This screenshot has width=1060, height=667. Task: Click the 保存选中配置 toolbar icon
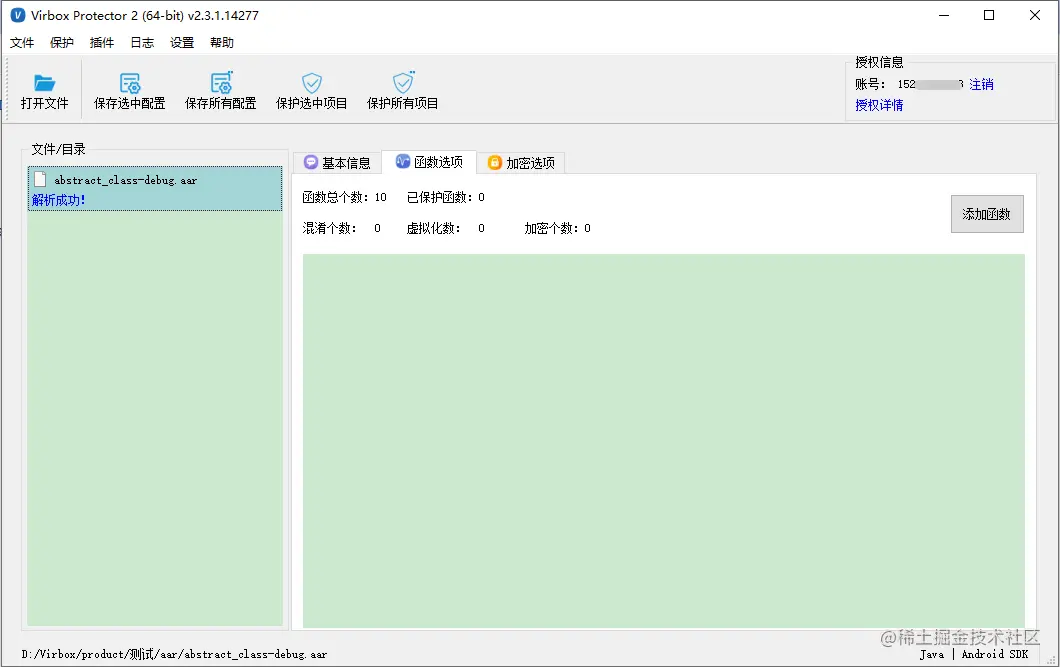tap(130, 83)
